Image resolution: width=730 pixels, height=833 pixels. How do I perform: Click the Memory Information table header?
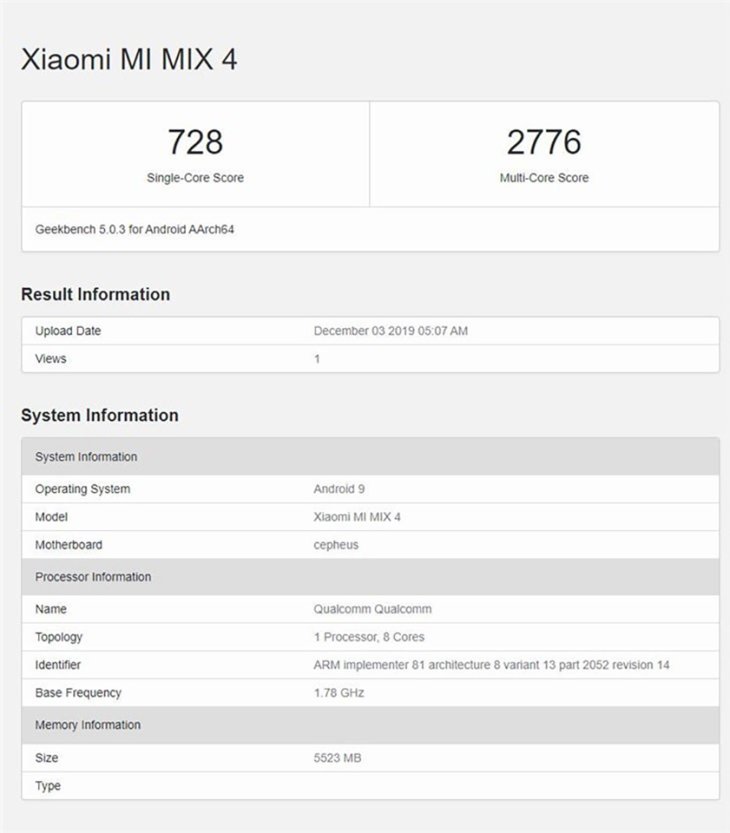pos(370,725)
